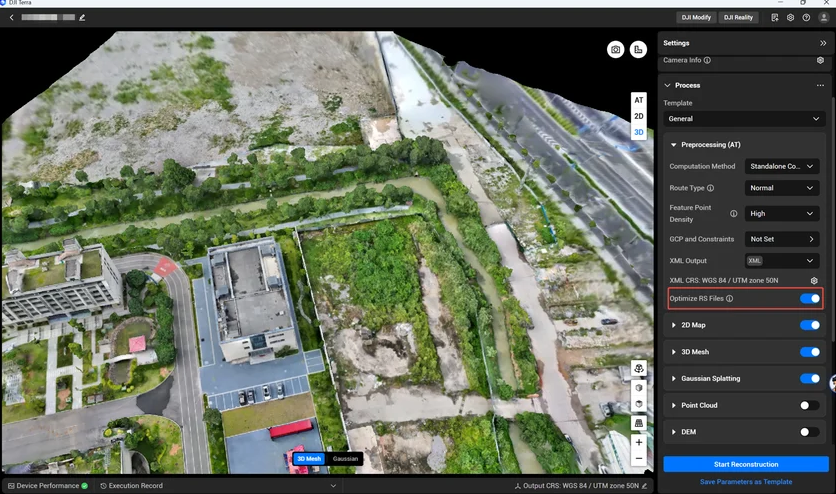Image resolution: width=836 pixels, height=494 pixels.
Task: Open Computation Method dropdown
Action: coord(782,166)
